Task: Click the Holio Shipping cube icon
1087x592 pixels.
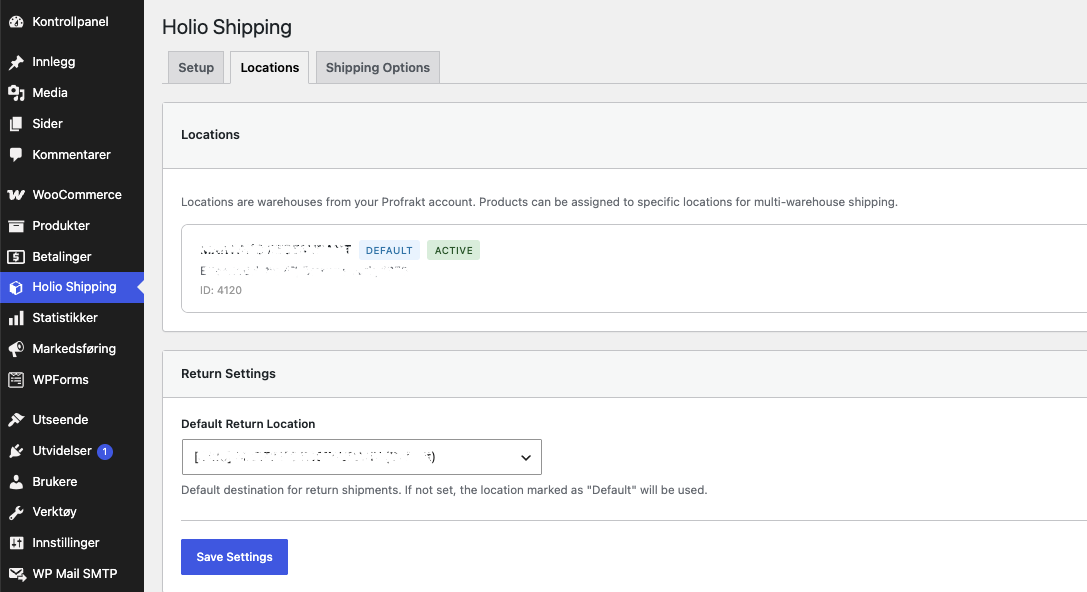Action: click(16, 287)
